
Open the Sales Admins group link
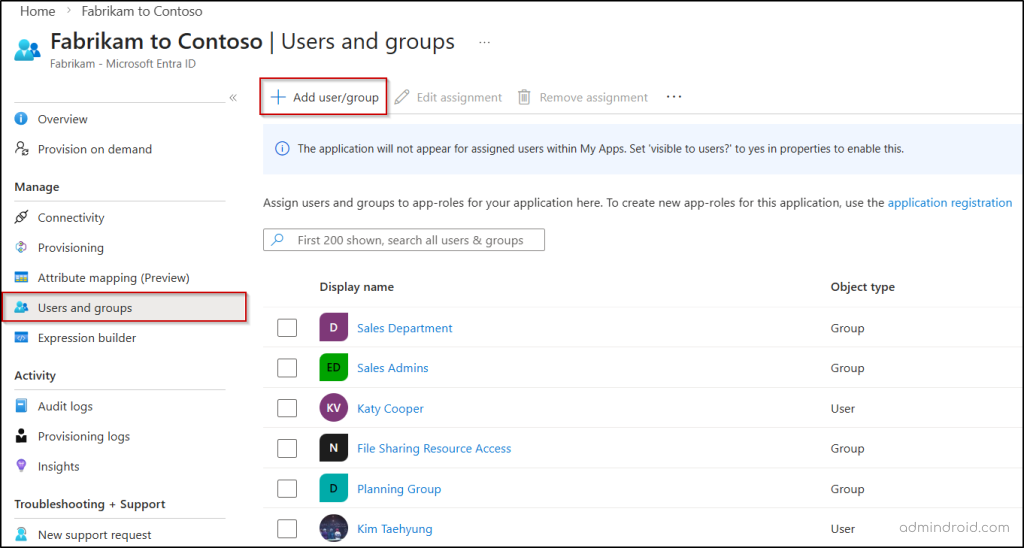(392, 368)
